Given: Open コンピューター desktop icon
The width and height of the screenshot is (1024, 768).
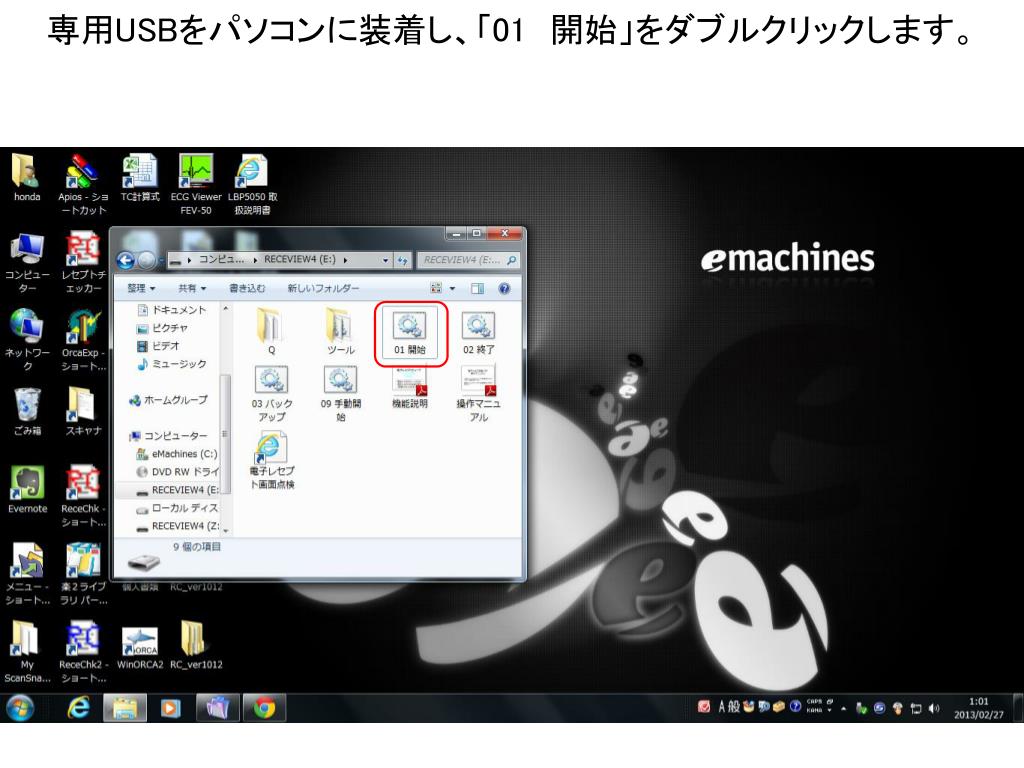Looking at the screenshot, I should click(27, 263).
